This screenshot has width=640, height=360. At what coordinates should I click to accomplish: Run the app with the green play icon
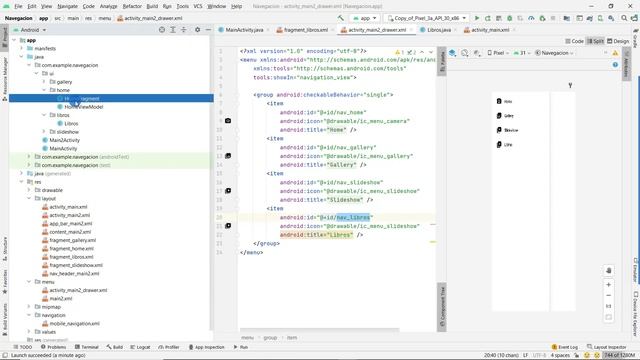476,18
